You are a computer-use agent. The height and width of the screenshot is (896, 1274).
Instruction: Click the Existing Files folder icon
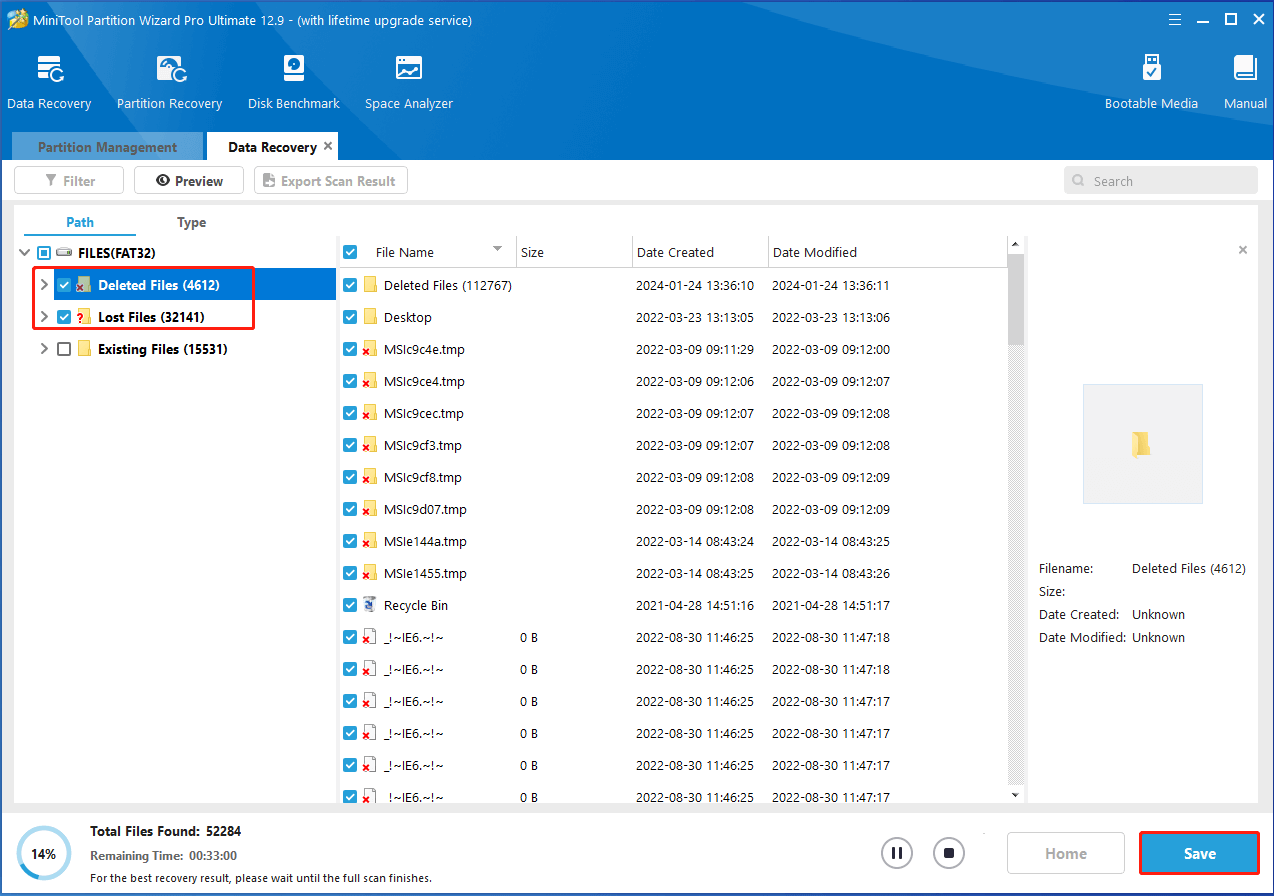point(84,349)
